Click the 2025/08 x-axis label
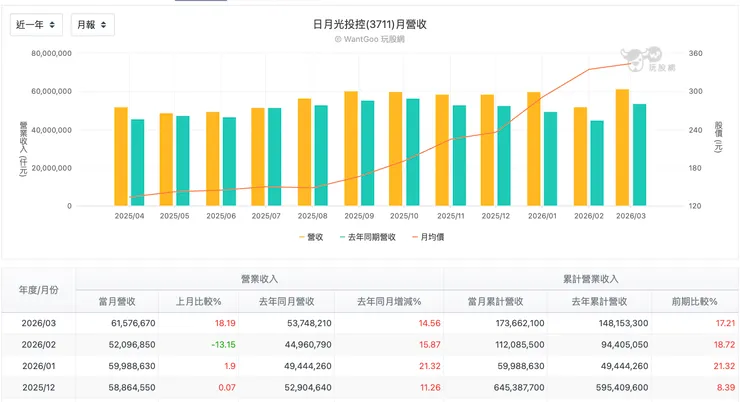 tap(312, 216)
